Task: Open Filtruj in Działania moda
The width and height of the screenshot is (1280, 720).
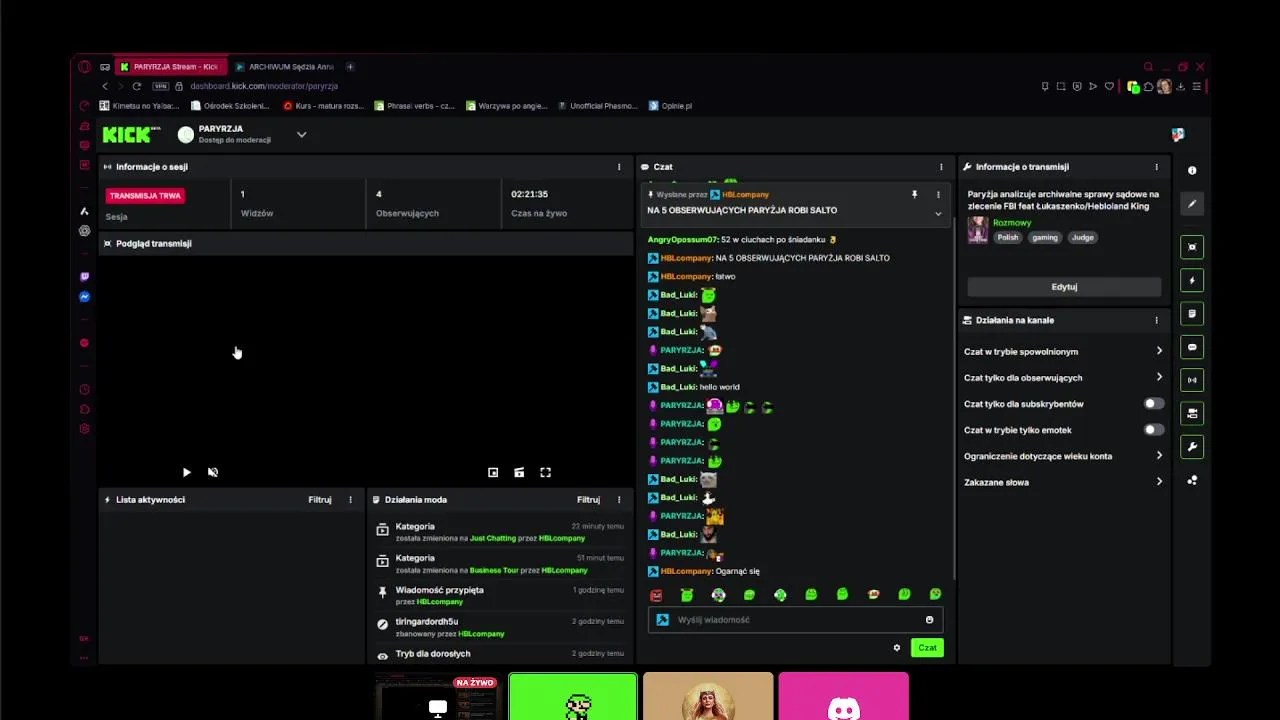Action: pos(588,499)
